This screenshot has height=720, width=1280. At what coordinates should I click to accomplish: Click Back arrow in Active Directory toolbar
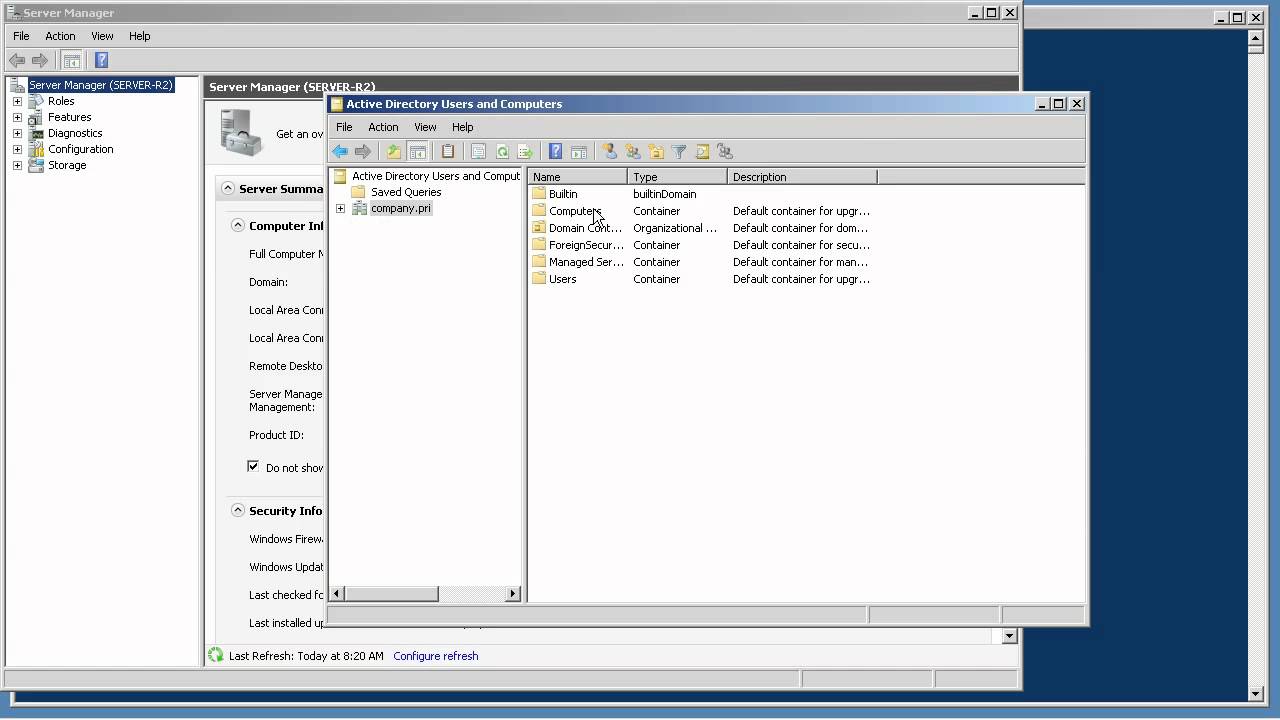[340, 152]
